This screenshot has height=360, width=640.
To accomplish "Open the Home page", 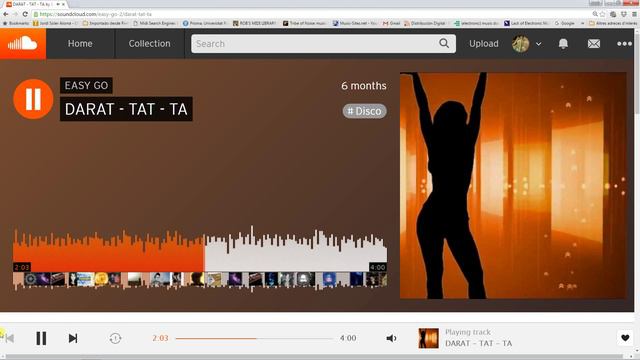I will 80,44.
